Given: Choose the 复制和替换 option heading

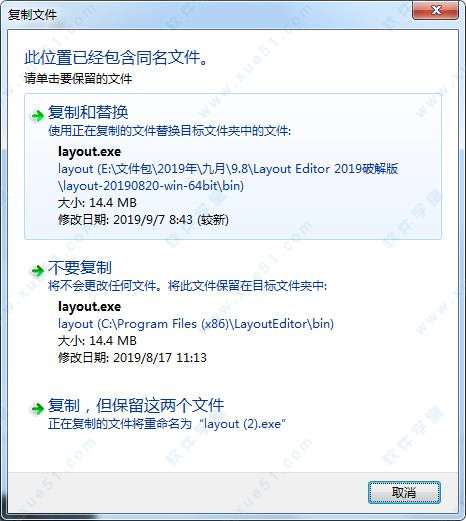Looking at the screenshot, I should pyautogui.click(x=88, y=112).
